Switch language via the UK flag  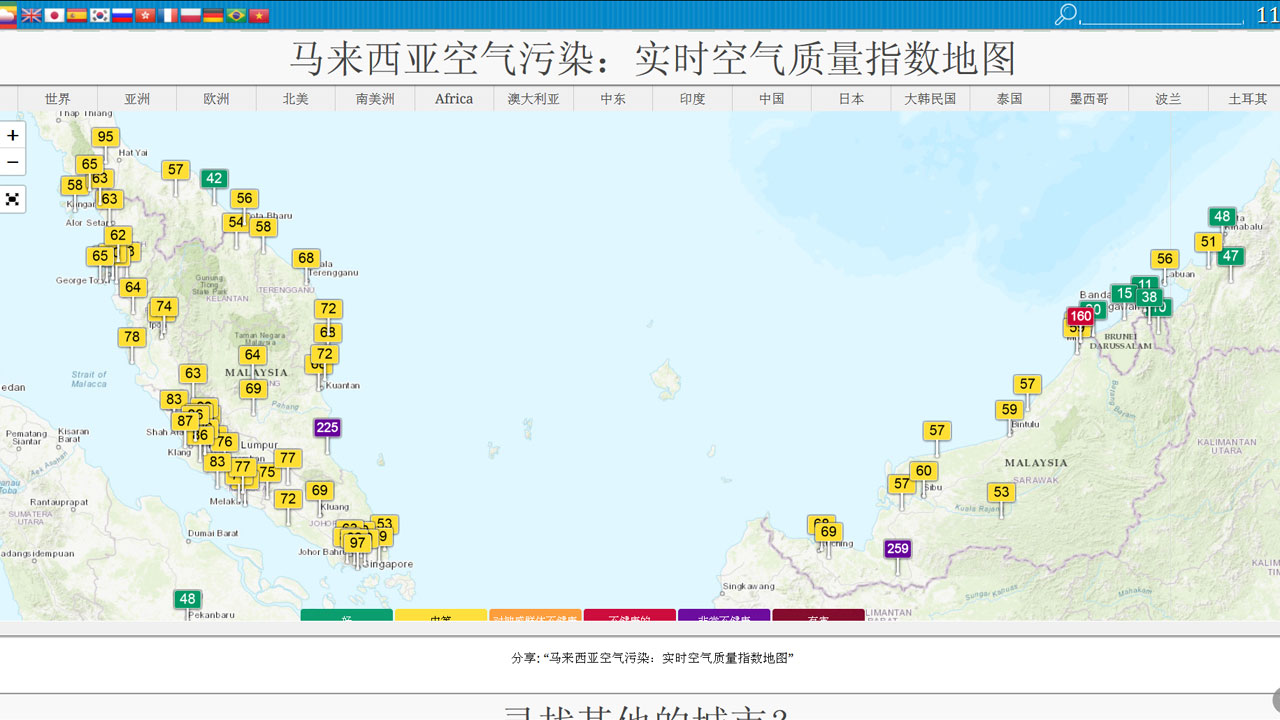(31, 15)
